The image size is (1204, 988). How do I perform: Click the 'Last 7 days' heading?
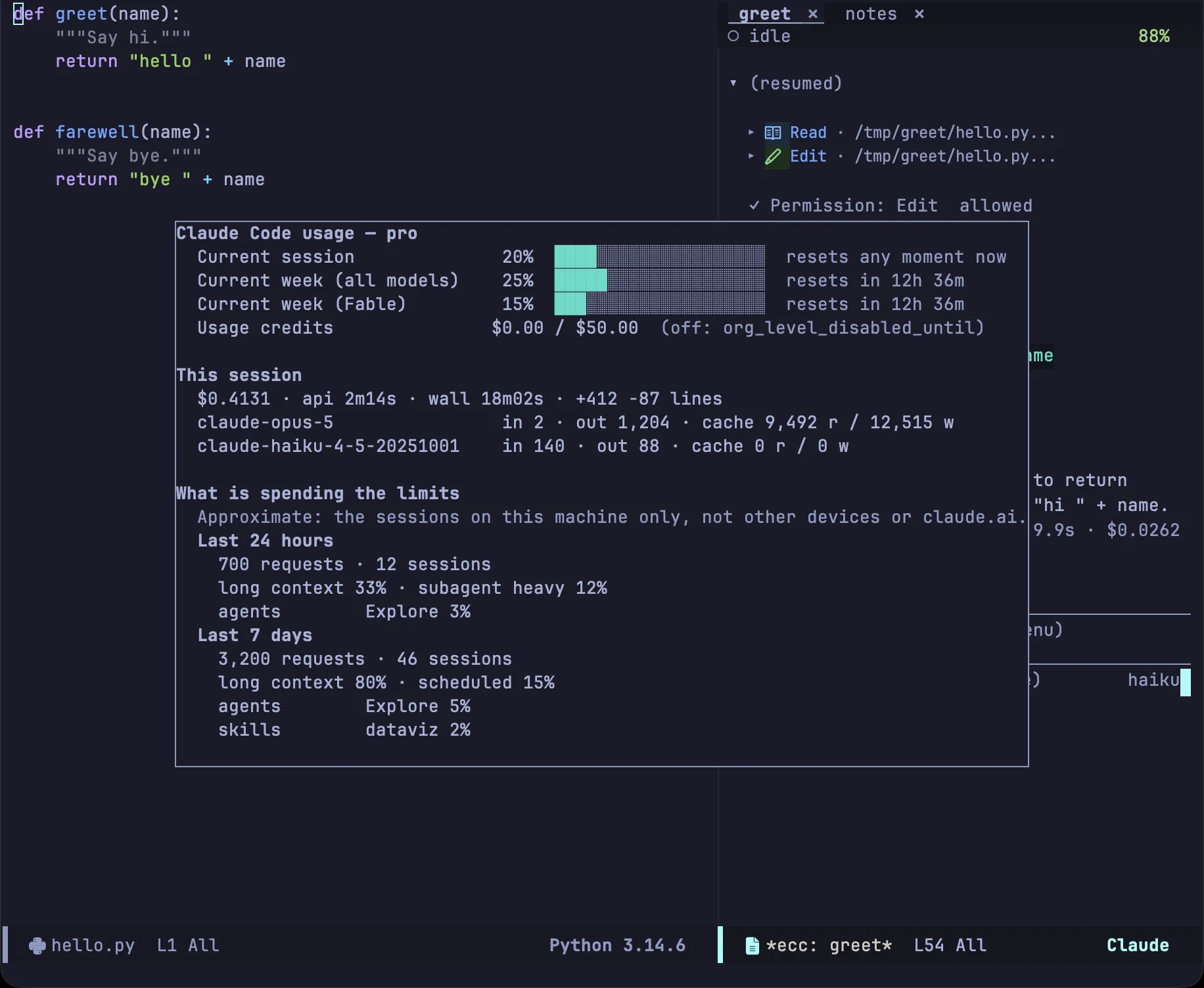click(x=254, y=635)
